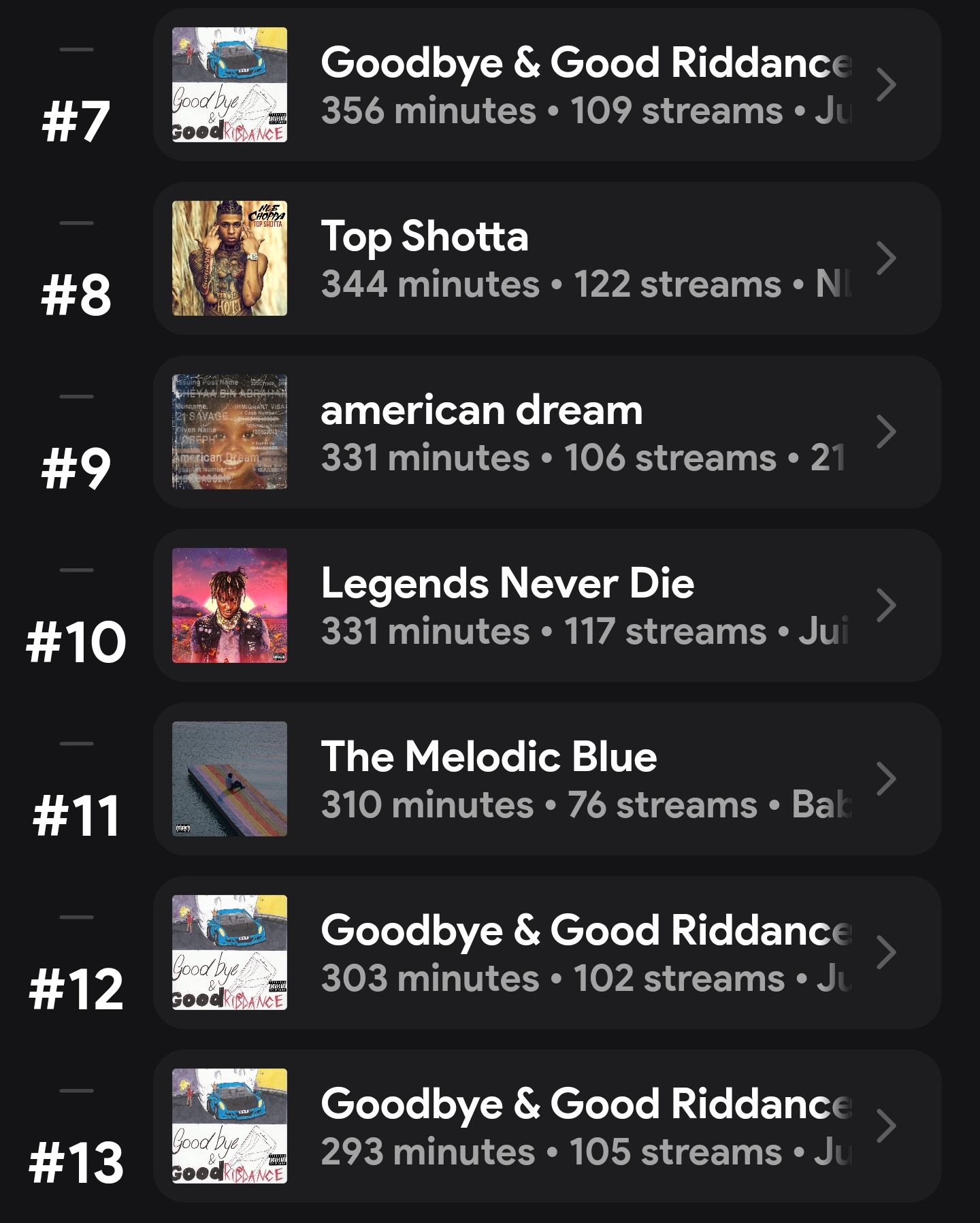The width and height of the screenshot is (980, 1223).
Task: Select the album artwork ranked #13
Action: [229, 1126]
